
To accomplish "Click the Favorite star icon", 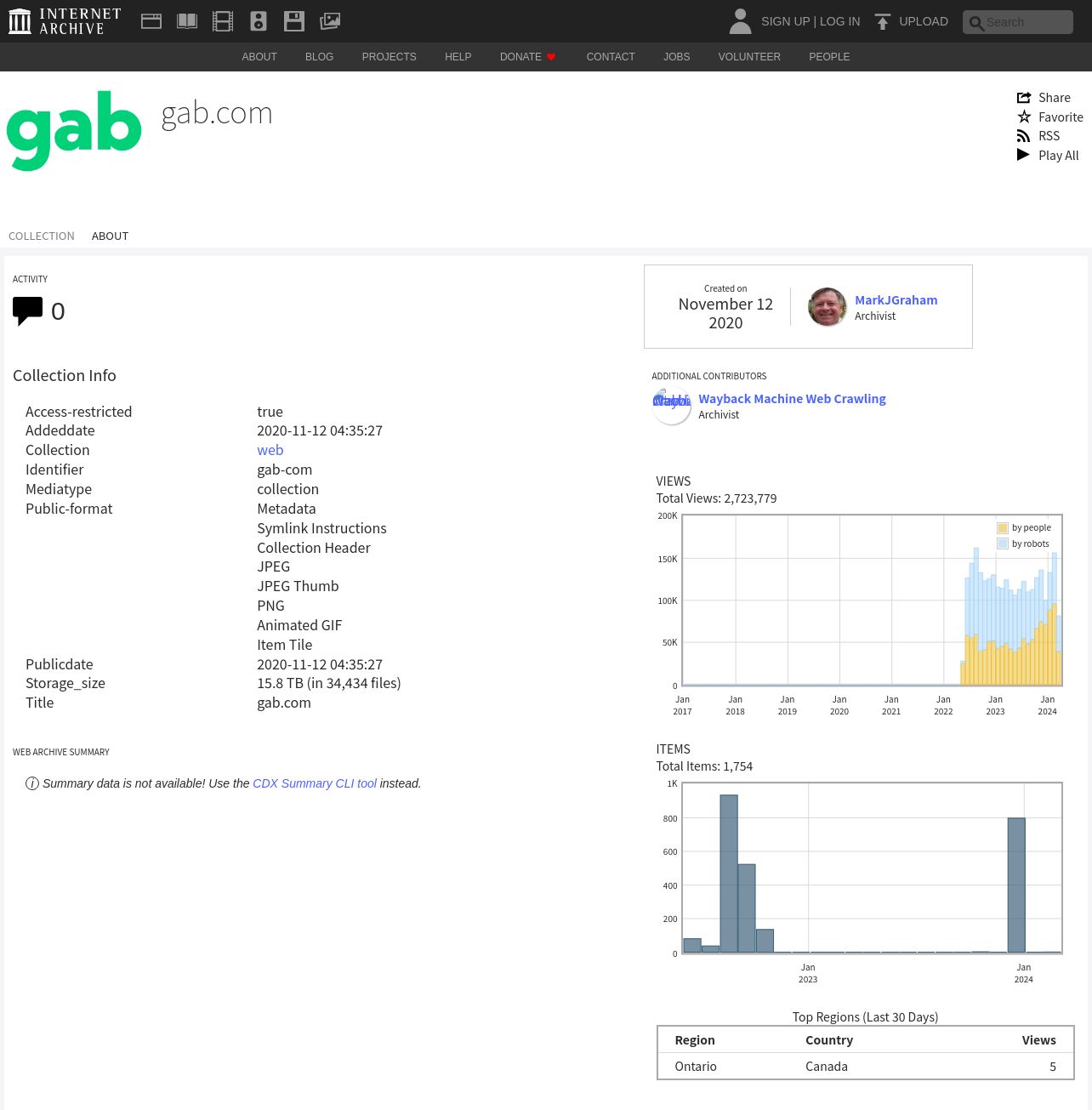I will [1024, 117].
